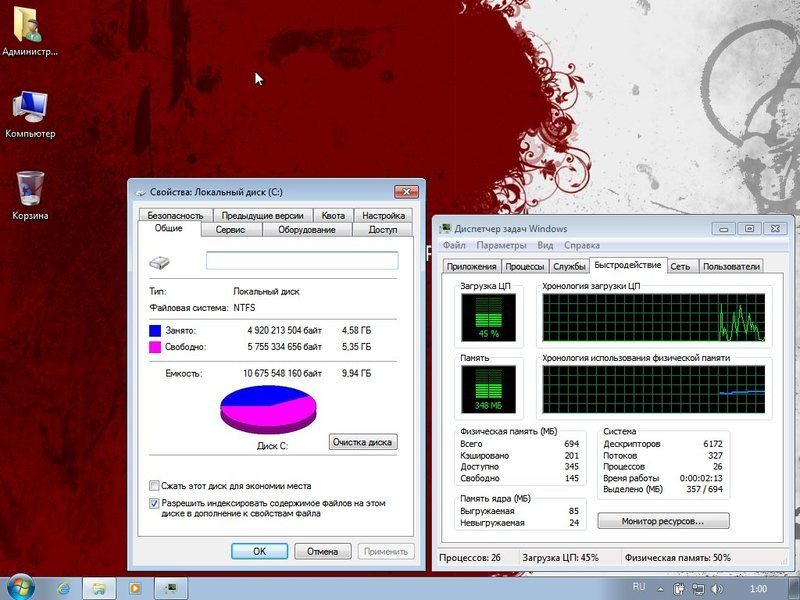The height and width of the screenshot is (600, 800).
Task: Click the disk label input field
Action: 302,261
